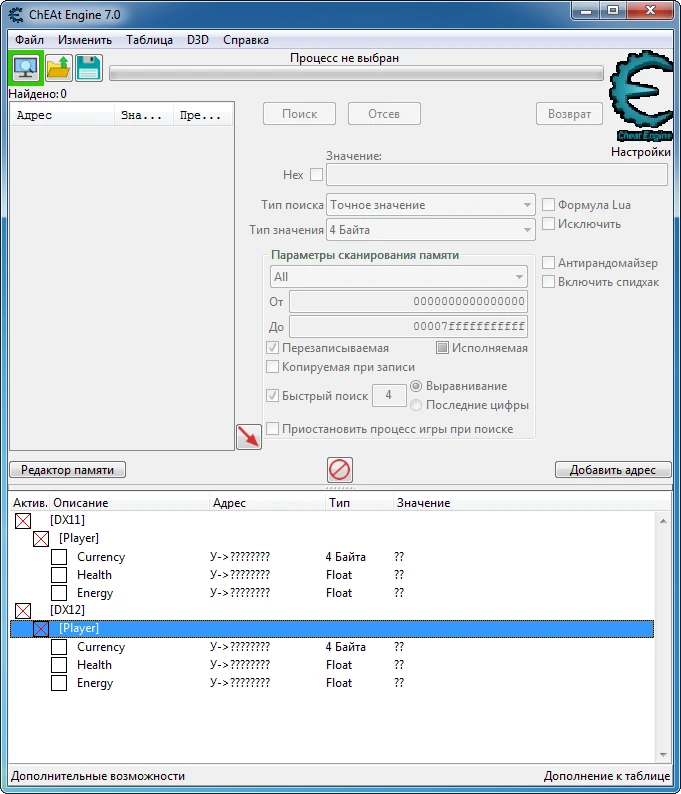The height and width of the screenshot is (794, 681).
Task: Click Добавить адрес button
Action: (x=613, y=469)
